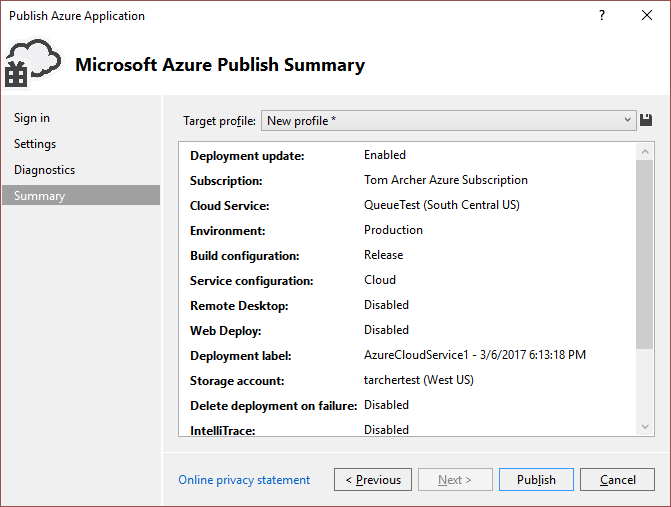Click the AzureCloudService1 deployment label value
The image size is (671, 507).
pos(475,355)
